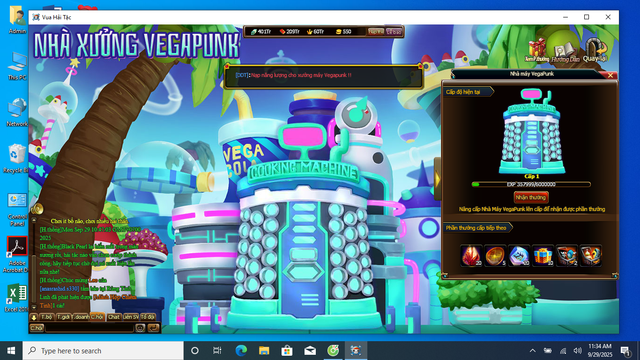The width and height of the screenshot is (640, 360).
Task: Click the VegaPunk factory thumbnail image
Action: [531, 131]
